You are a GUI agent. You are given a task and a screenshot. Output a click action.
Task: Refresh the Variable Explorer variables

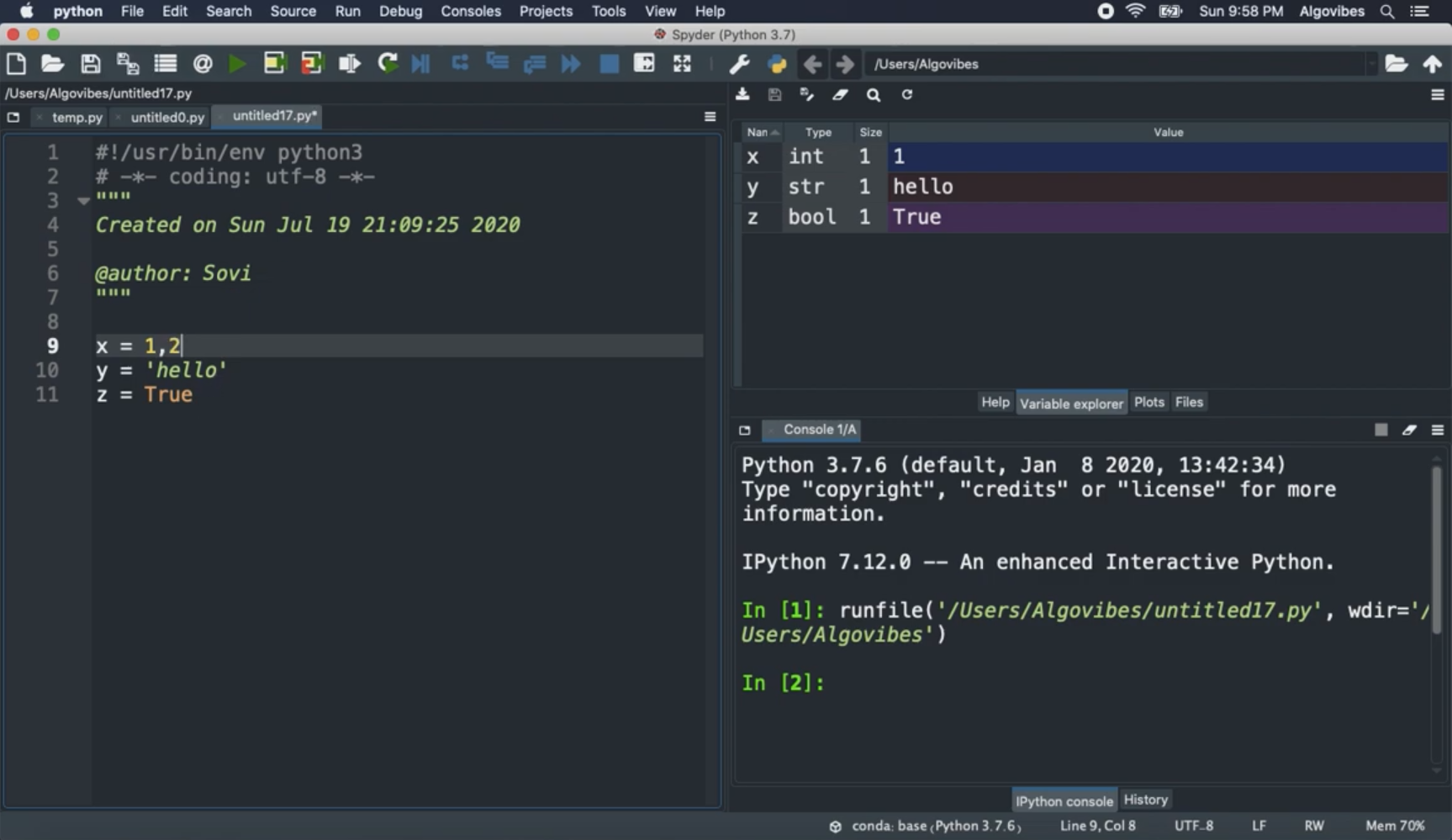pyautogui.click(x=907, y=95)
